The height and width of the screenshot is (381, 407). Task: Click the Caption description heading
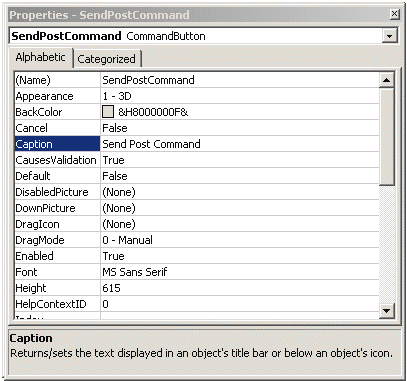pyautogui.click(x=31, y=338)
